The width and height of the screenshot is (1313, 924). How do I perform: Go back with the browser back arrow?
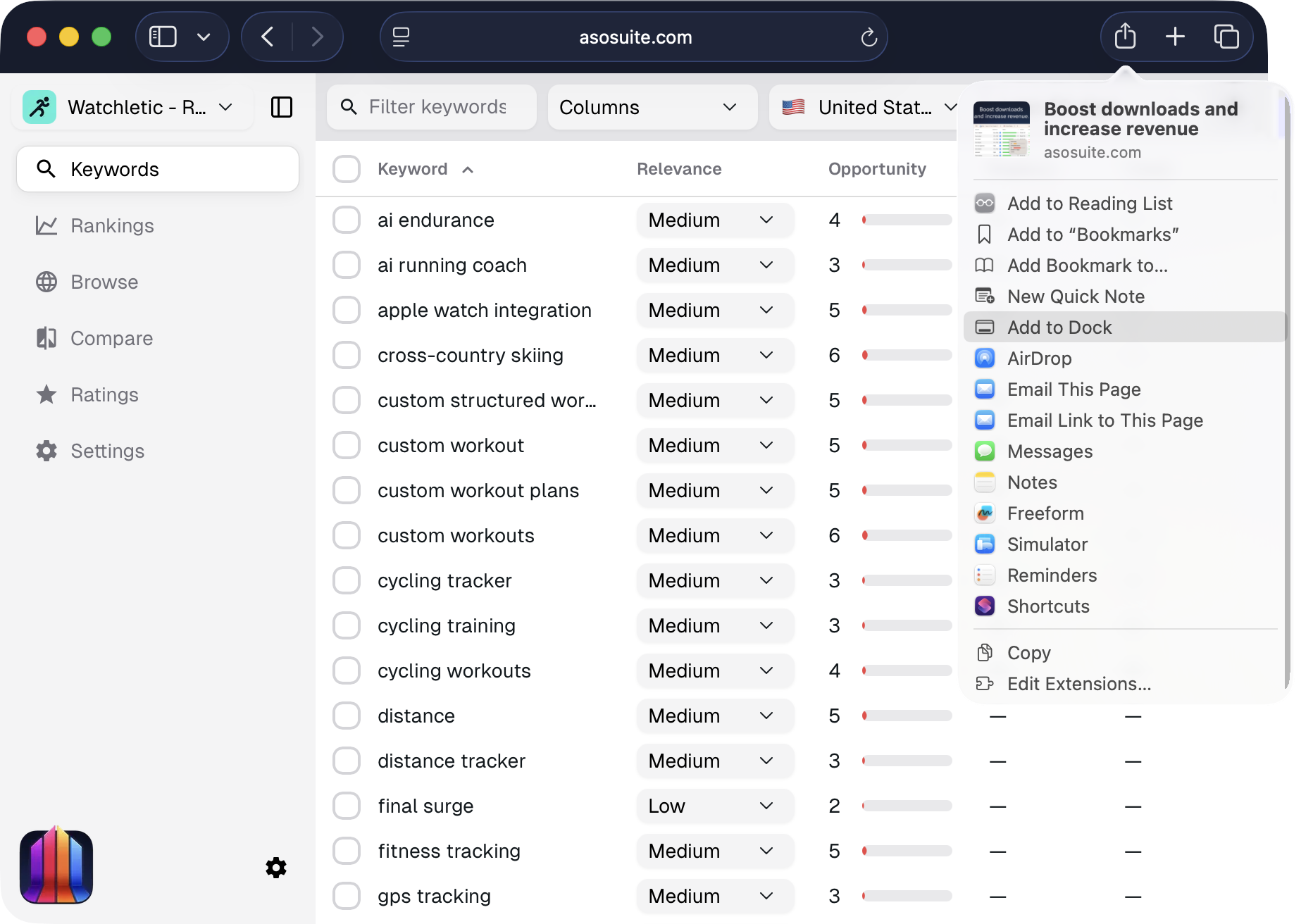tap(268, 37)
